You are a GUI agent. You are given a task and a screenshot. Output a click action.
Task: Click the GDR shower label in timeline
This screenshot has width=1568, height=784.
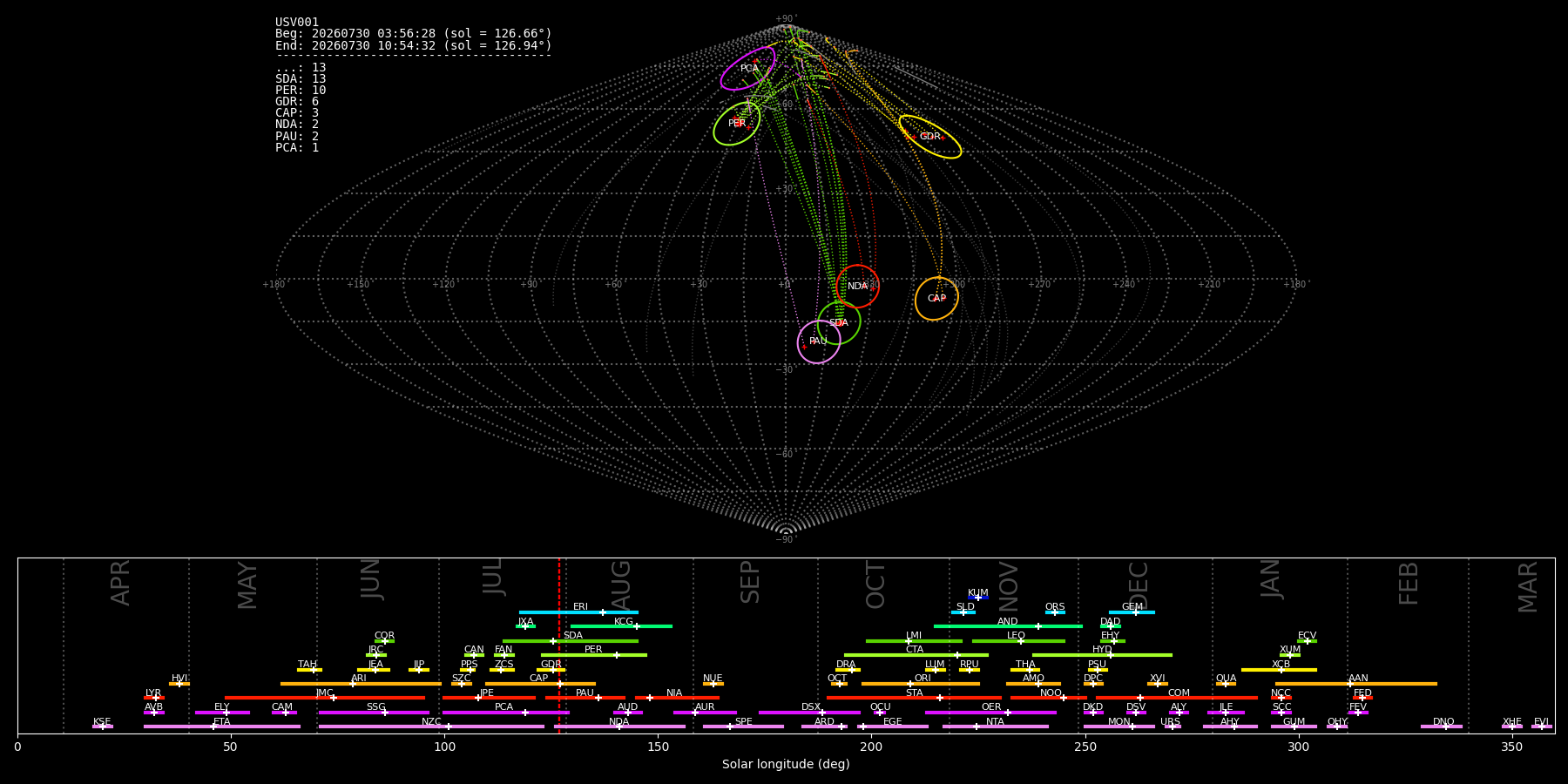click(551, 665)
